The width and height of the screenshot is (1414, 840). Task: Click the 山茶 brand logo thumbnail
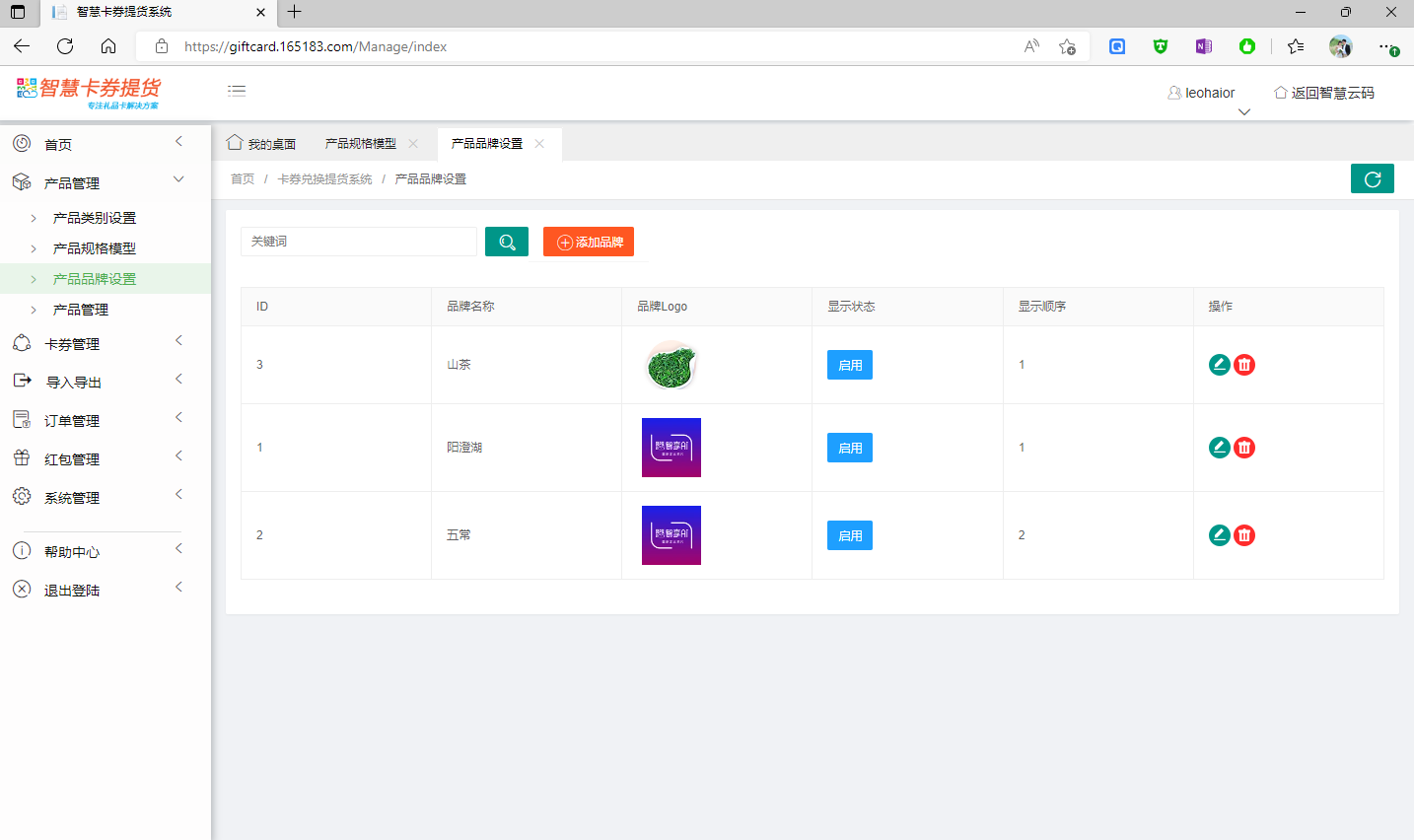pos(671,365)
